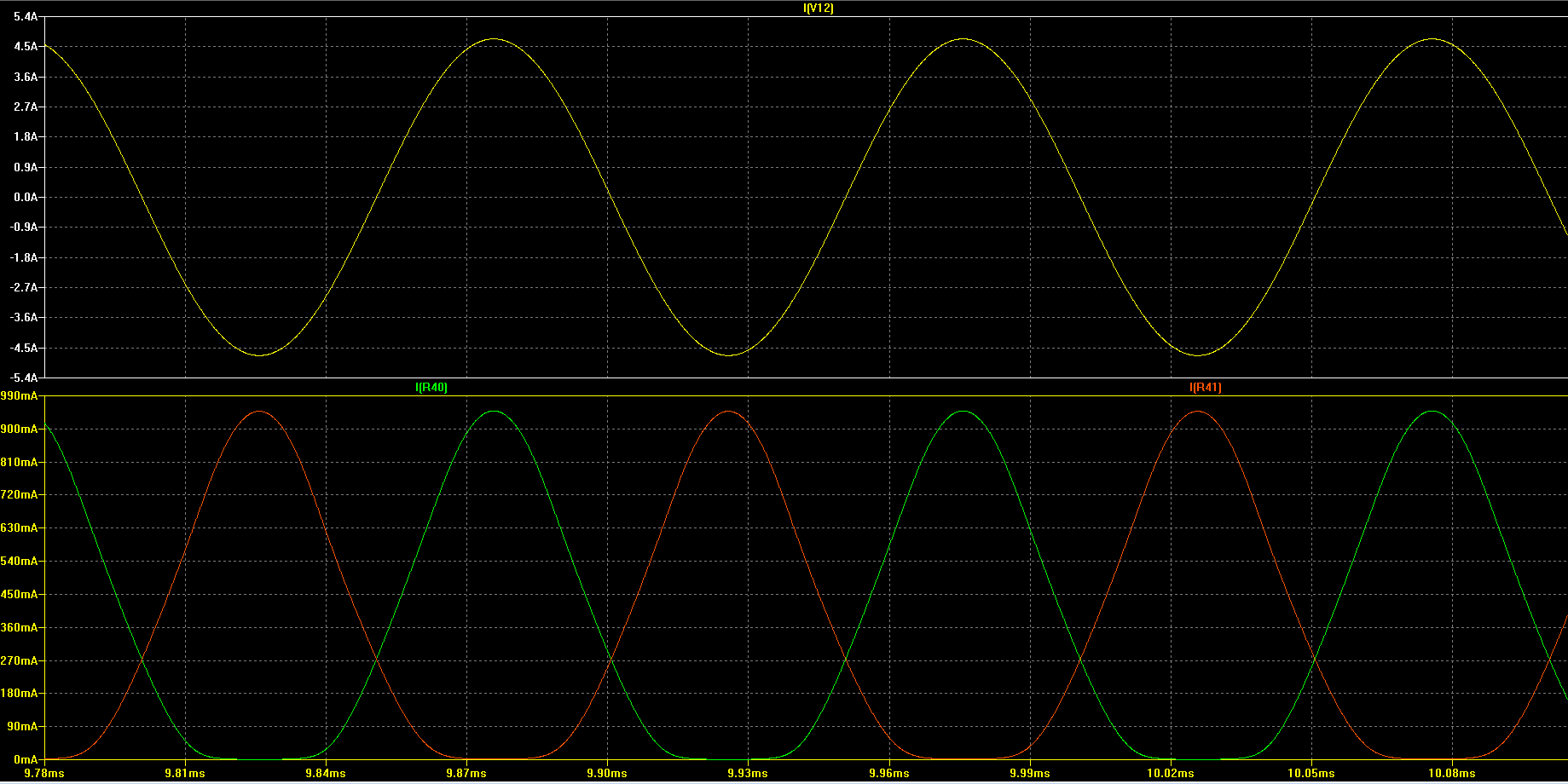Viewport: 1568px width, 784px height.
Task: Click the I(V12) trace label
Action: pyautogui.click(x=819, y=9)
